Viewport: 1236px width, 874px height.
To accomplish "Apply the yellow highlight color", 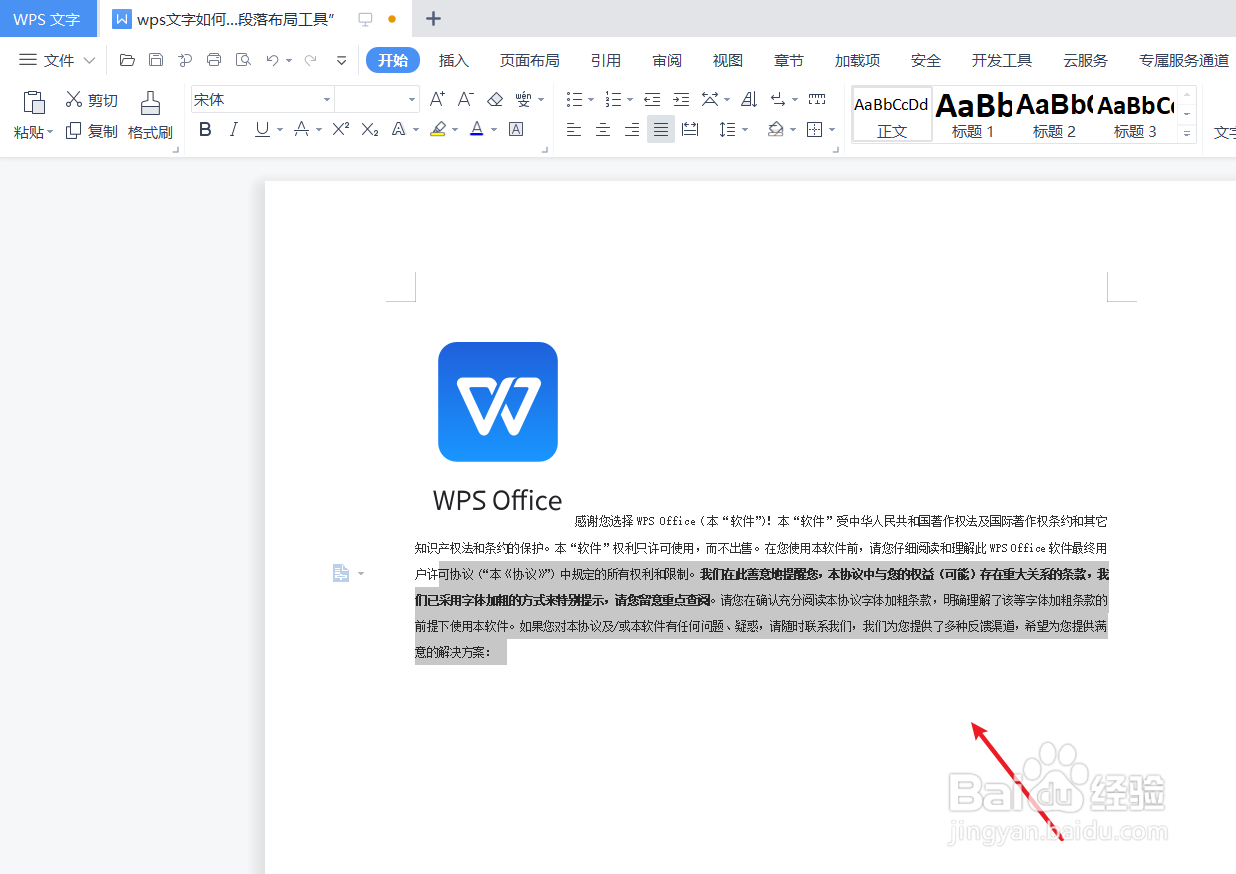I will coord(437,129).
